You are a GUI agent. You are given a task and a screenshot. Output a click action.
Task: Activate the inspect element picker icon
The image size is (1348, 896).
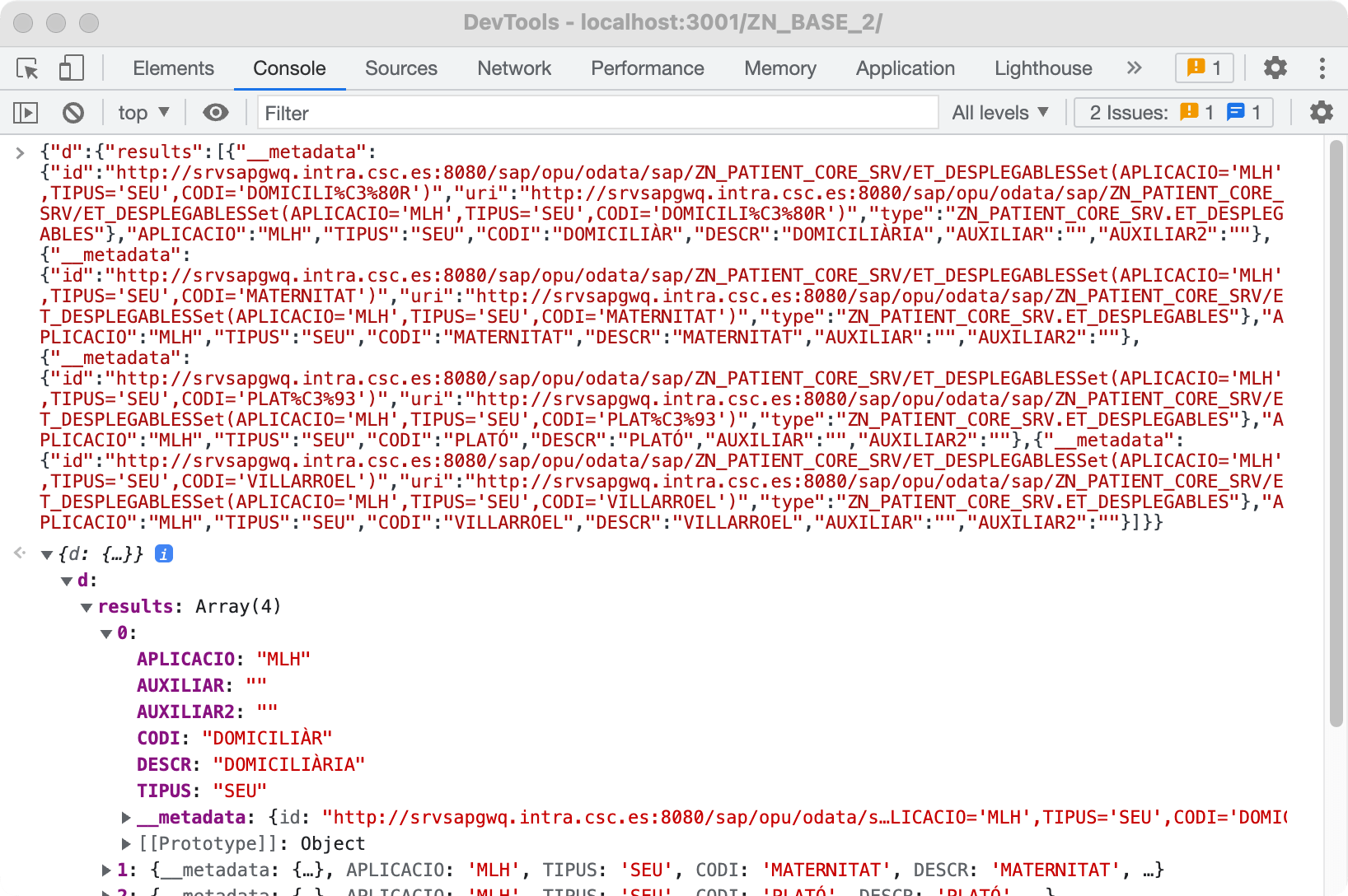(27, 68)
